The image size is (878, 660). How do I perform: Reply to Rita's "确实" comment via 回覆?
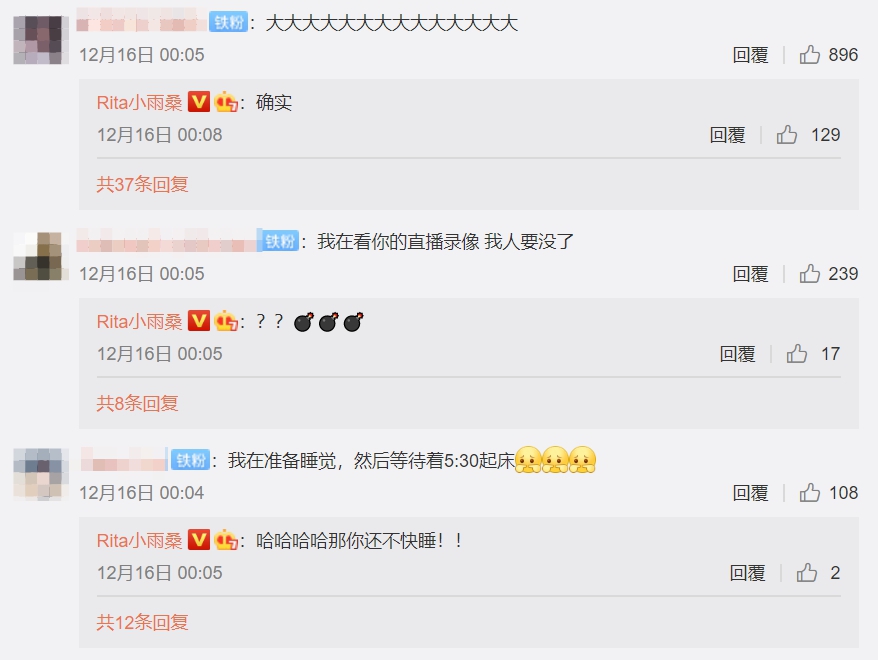tap(727, 134)
